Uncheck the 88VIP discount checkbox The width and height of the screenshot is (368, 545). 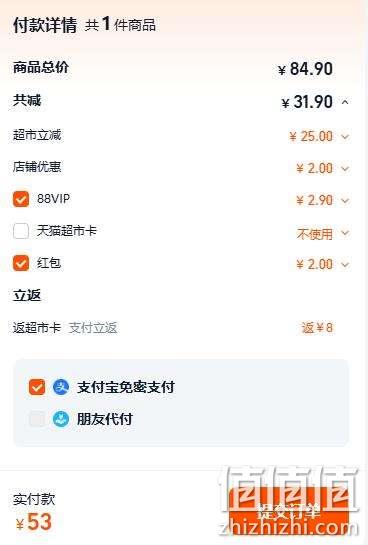pos(21,199)
